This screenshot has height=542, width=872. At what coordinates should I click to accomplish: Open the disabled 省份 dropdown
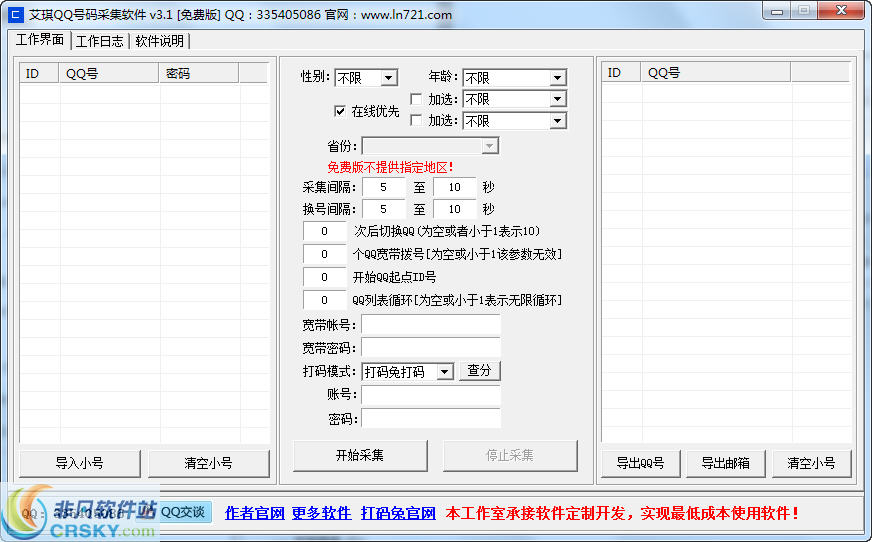coord(430,146)
